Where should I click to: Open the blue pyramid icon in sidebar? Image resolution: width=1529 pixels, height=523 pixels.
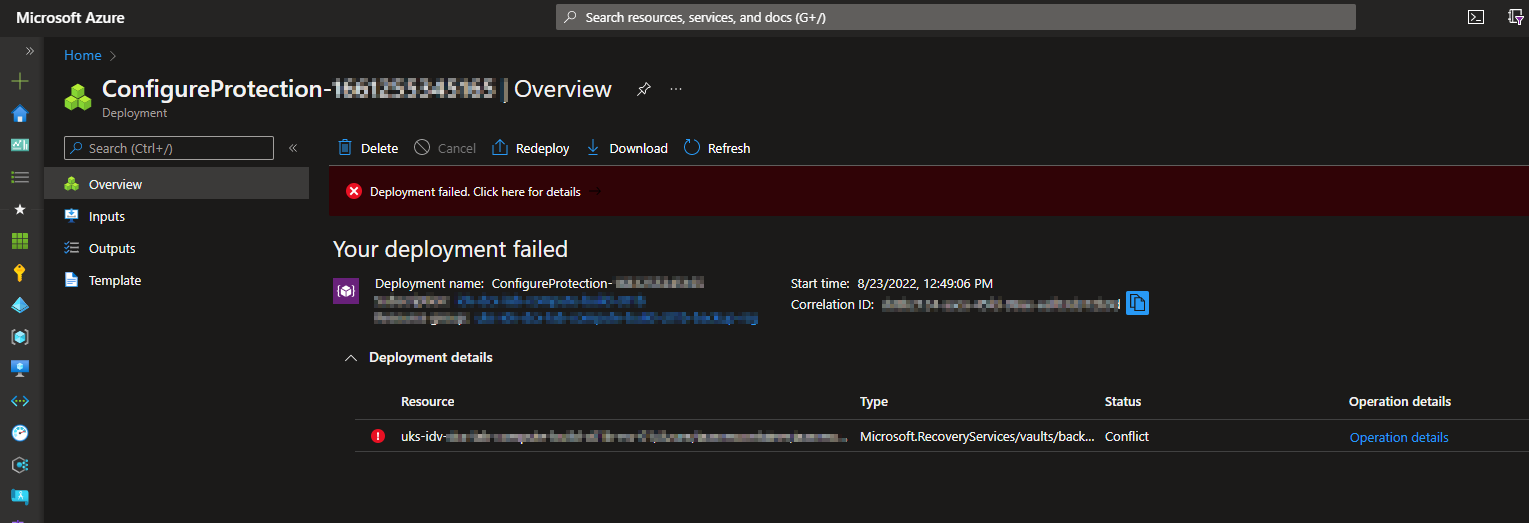20,305
